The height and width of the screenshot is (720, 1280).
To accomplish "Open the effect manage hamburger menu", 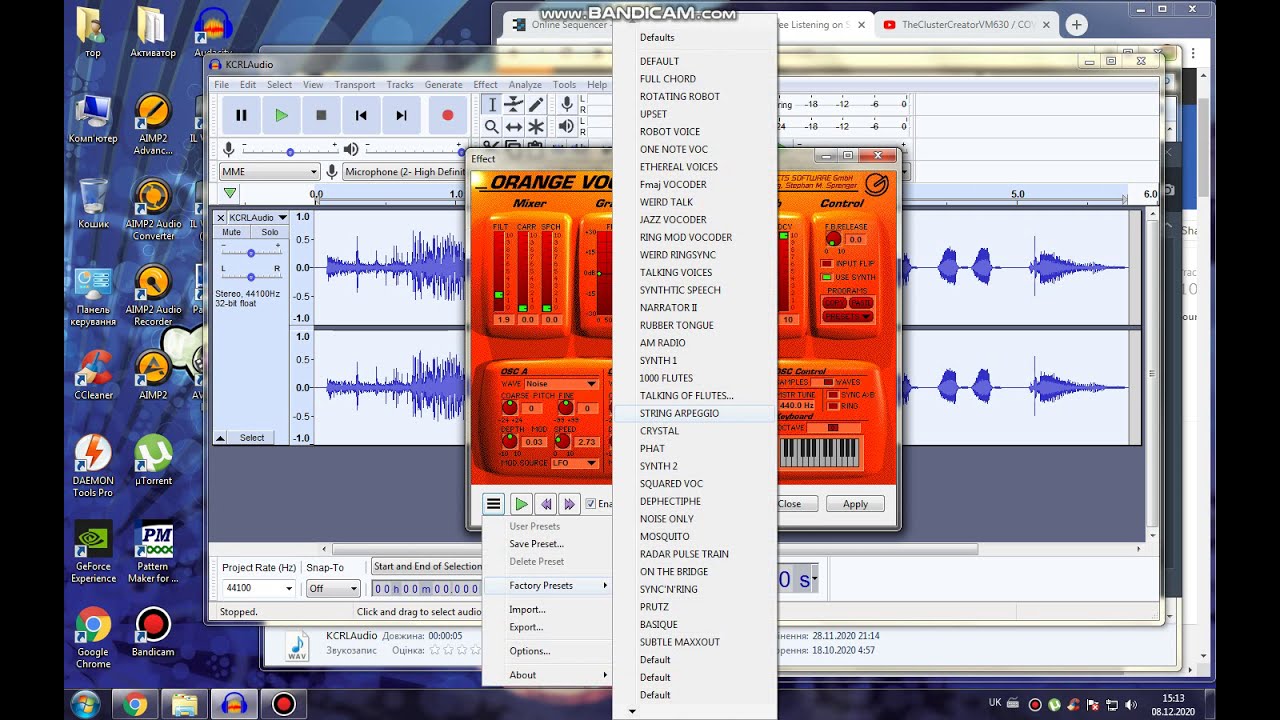I will (493, 504).
